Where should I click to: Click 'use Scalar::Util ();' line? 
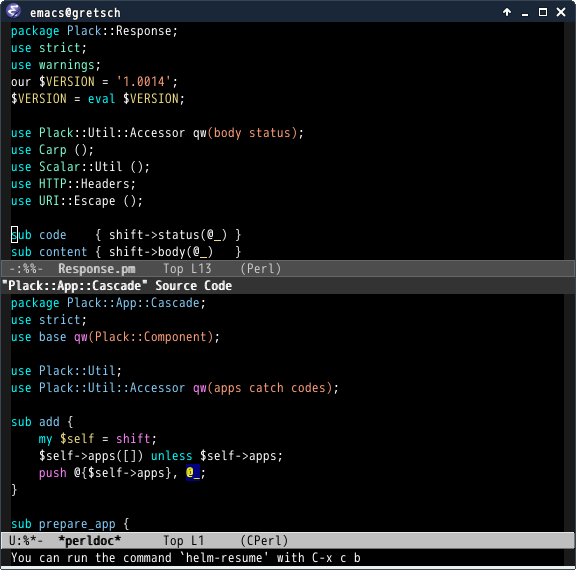pos(80,167)
